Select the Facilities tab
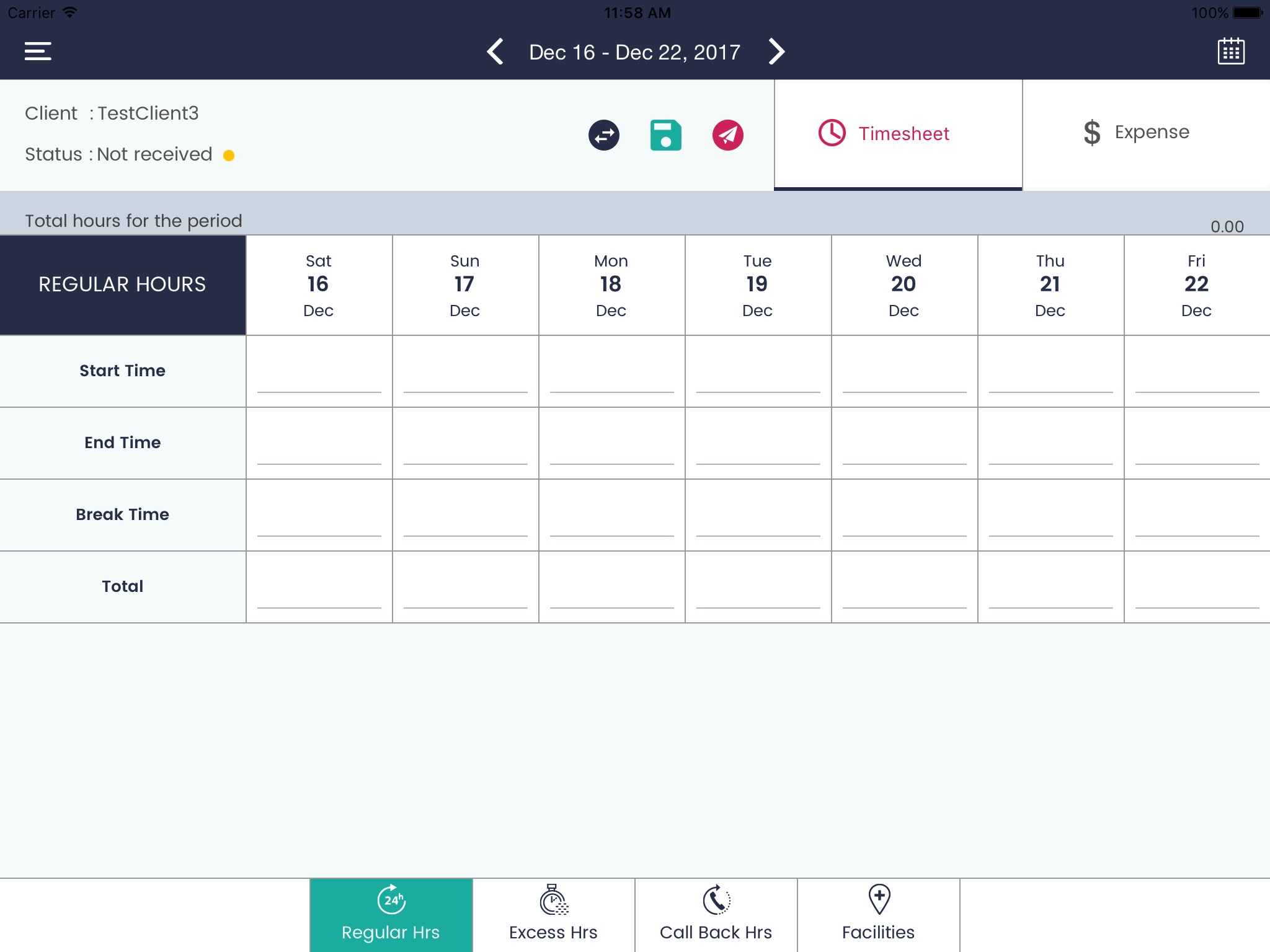This screenshot has width=1270, height=952. (879, 915)
